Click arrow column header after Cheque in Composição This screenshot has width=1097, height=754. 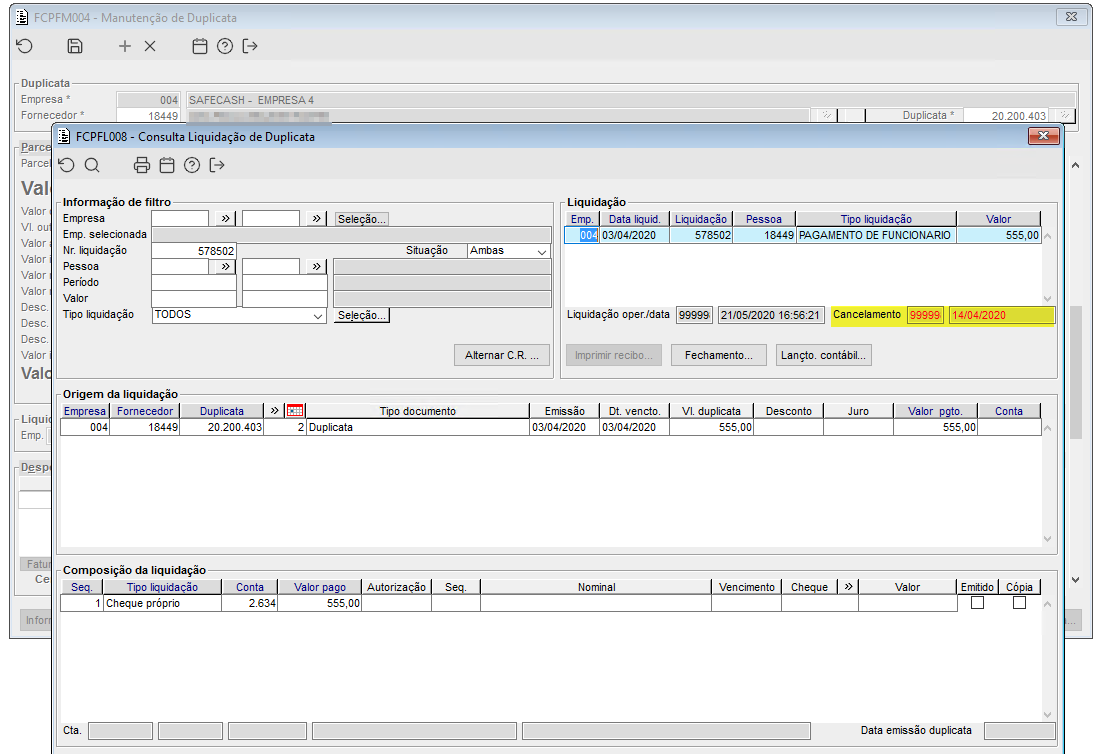(848, 587)
